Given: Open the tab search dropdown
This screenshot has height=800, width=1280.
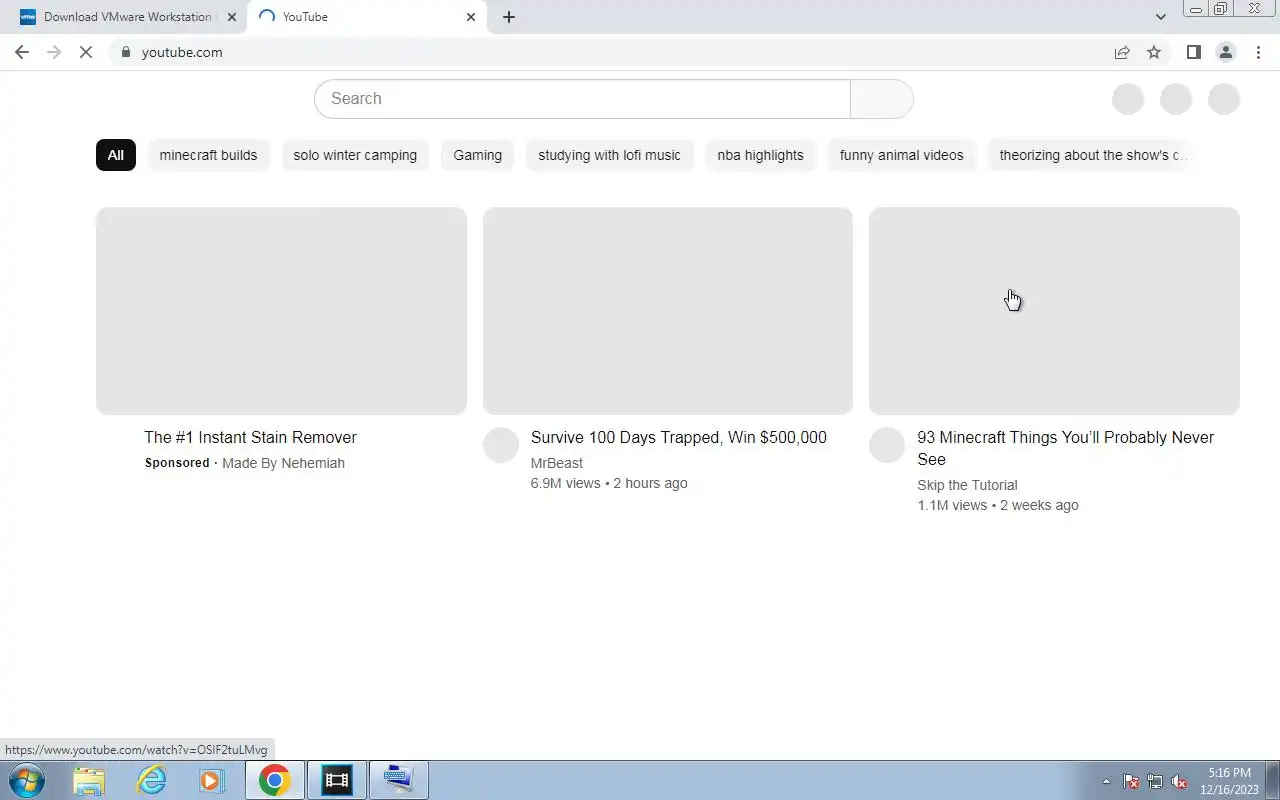Looking at the screenshot, I should 1160,17.
